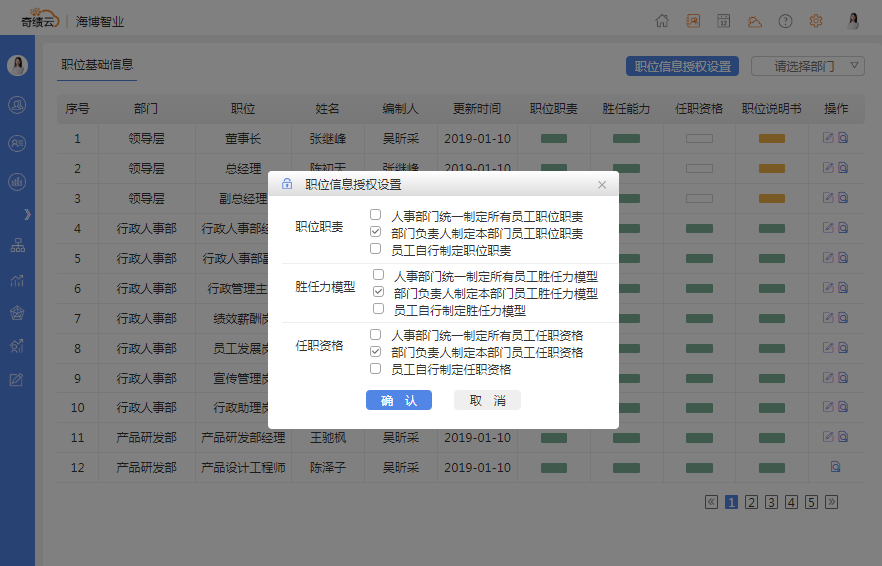The image size is (882, 566).
Task: Open the sidebar trend chart icon
Action: 17,280
